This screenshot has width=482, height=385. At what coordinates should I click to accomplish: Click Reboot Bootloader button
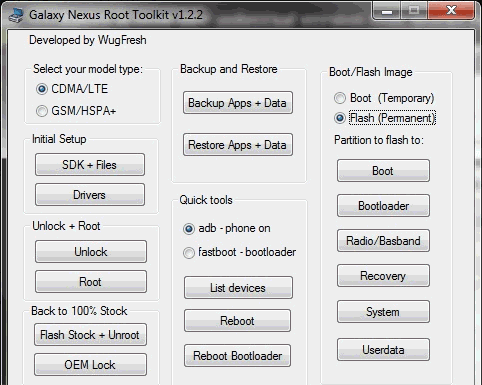tap(237, 356)
